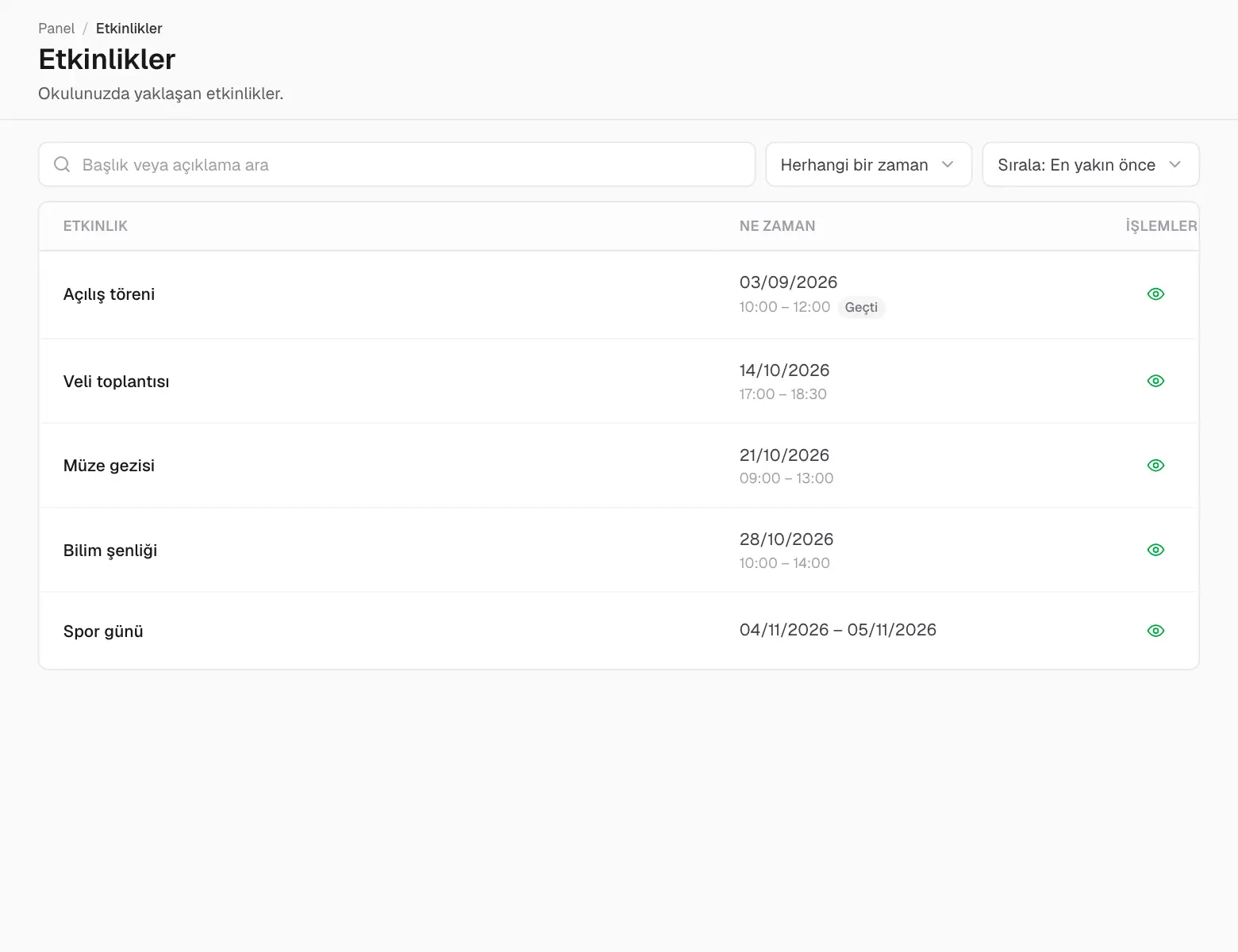Click Etkinlikler breadcrumb item
Screen dimensions: 1238x952
(129, 29)
